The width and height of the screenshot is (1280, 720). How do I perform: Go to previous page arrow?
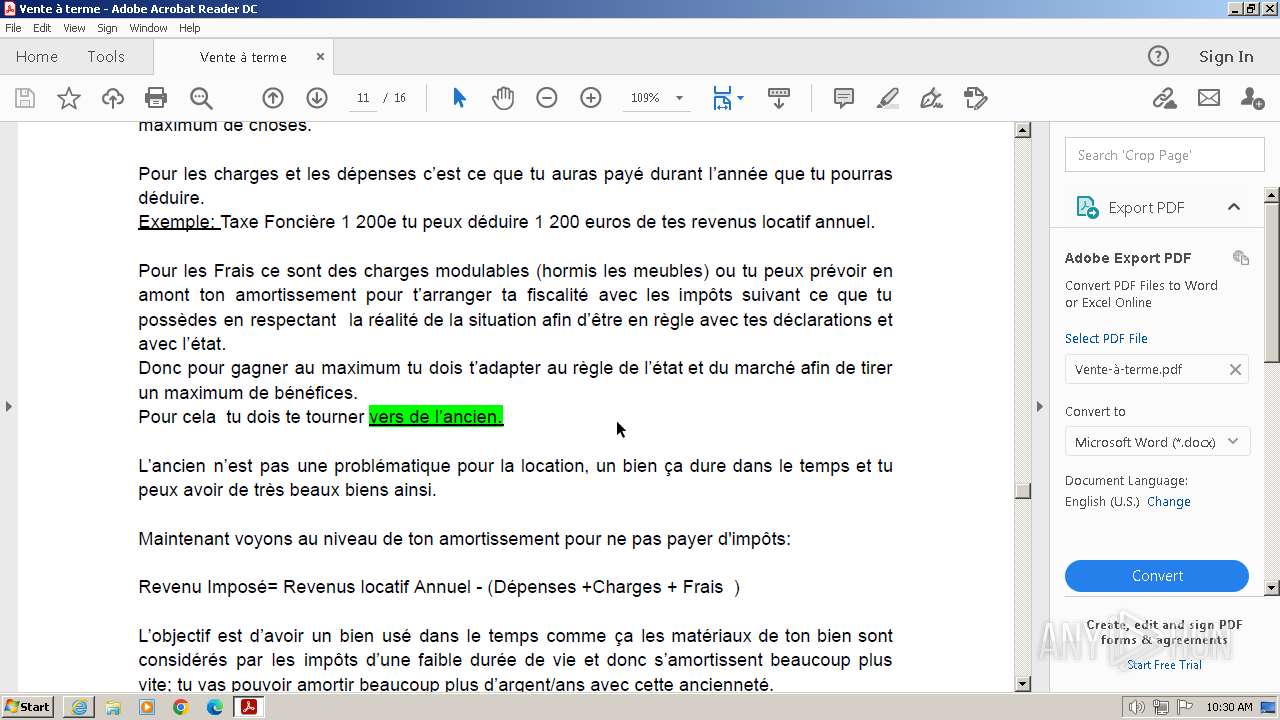pos(273,98)
